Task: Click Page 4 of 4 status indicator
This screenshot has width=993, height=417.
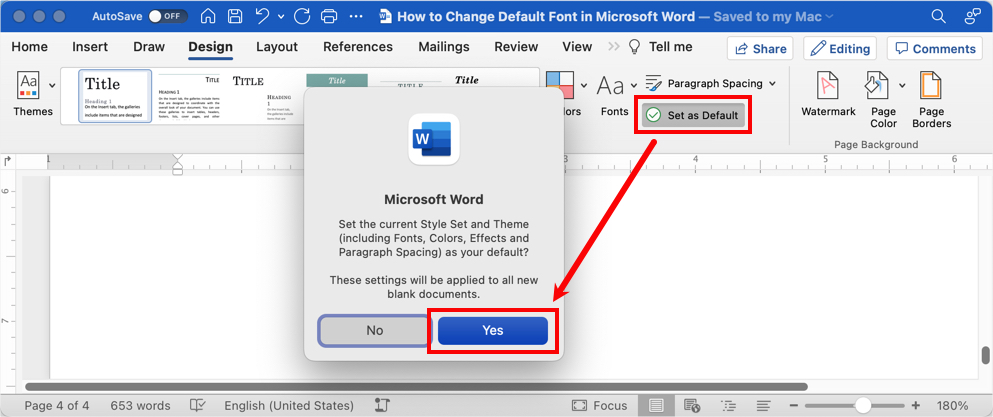Action: [x=56, y=406]
